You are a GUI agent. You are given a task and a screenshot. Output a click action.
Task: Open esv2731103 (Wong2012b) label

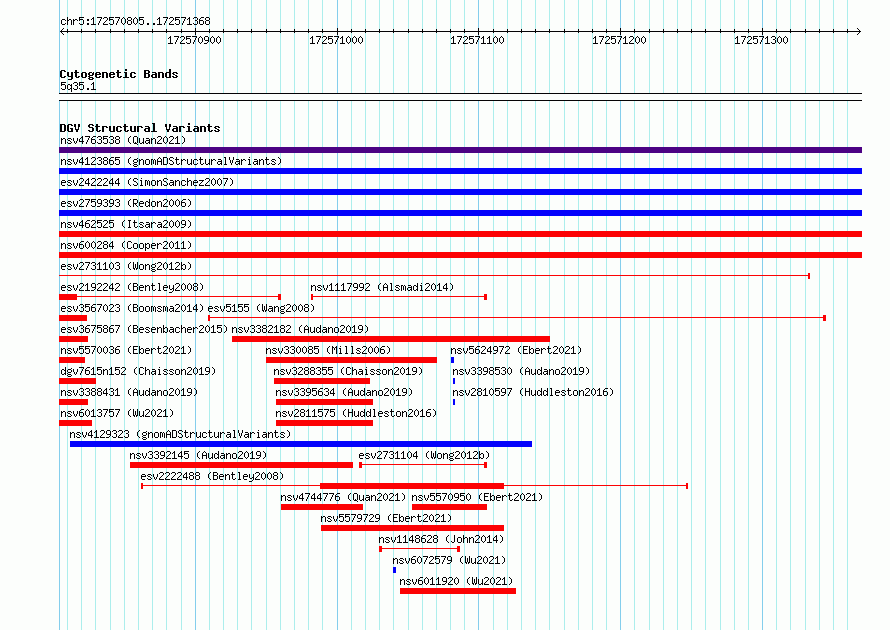click(x=126, y=266)
